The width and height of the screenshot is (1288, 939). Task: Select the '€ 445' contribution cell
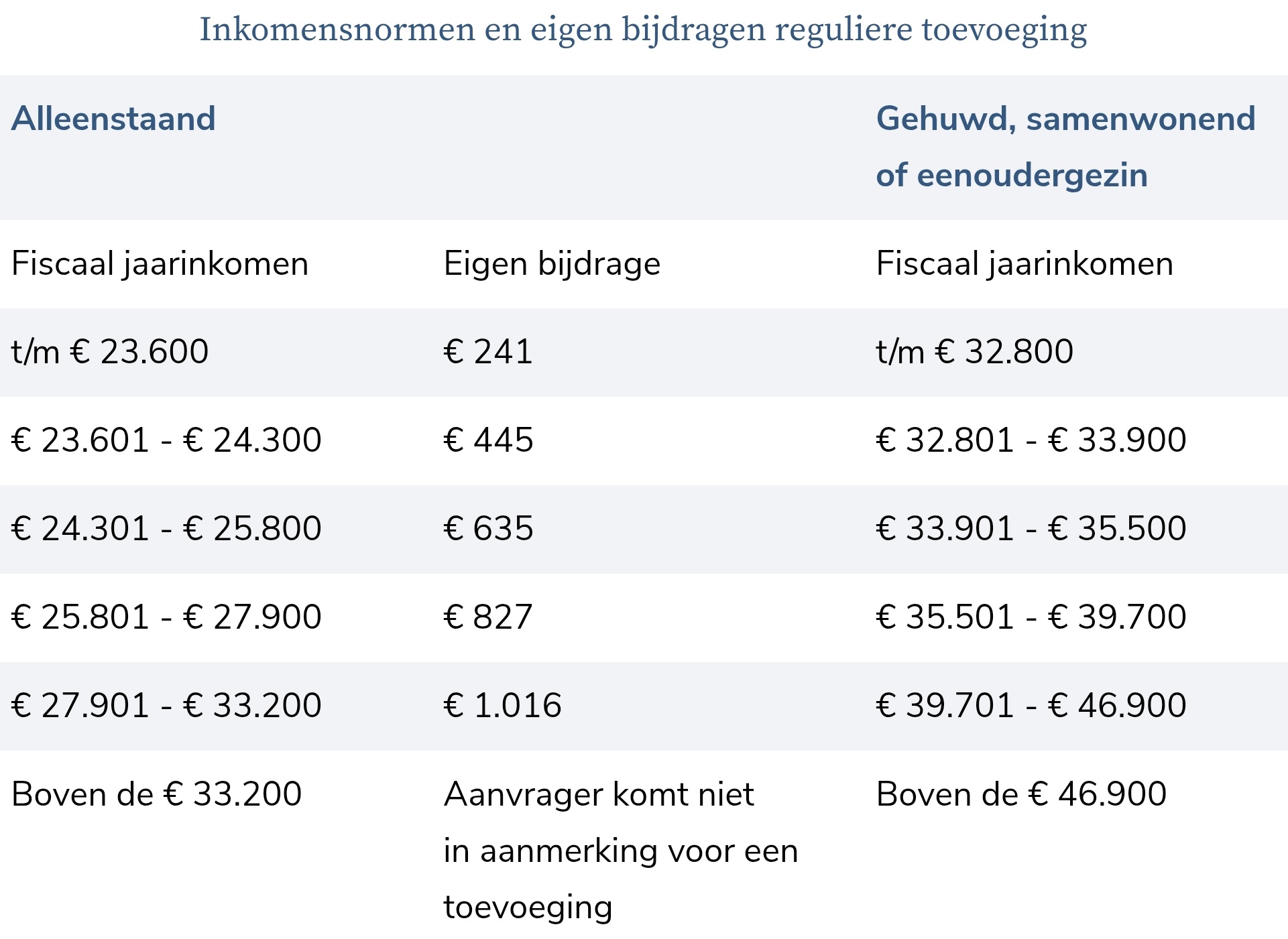(x=488, y=440)
